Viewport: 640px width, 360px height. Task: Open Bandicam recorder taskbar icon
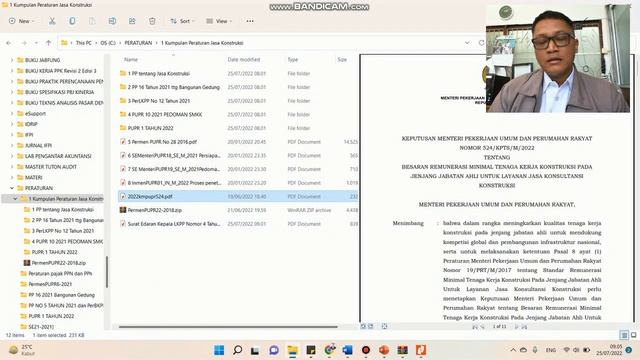[x=366, y=350]
